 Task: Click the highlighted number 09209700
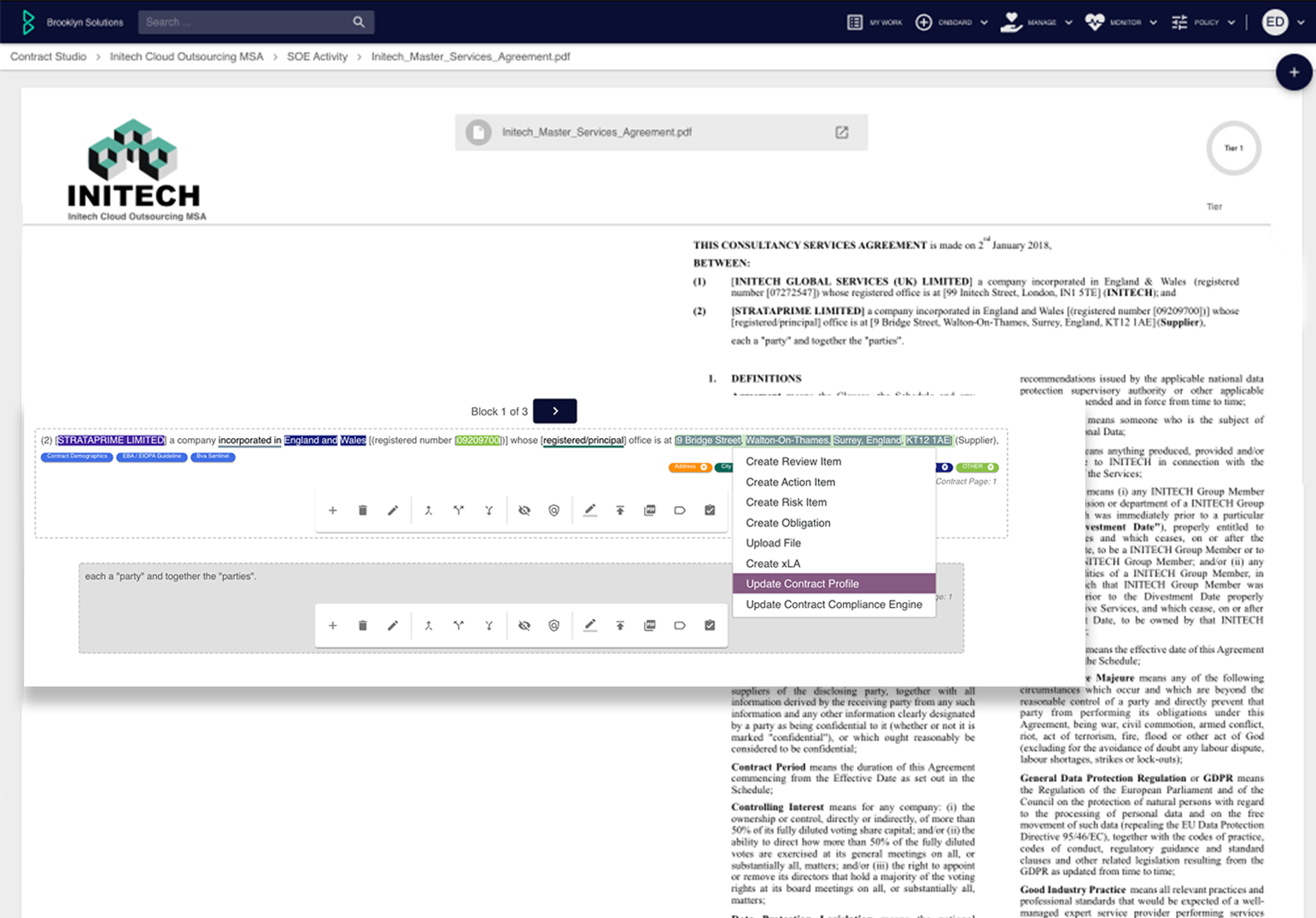click(x=477, y=441)
